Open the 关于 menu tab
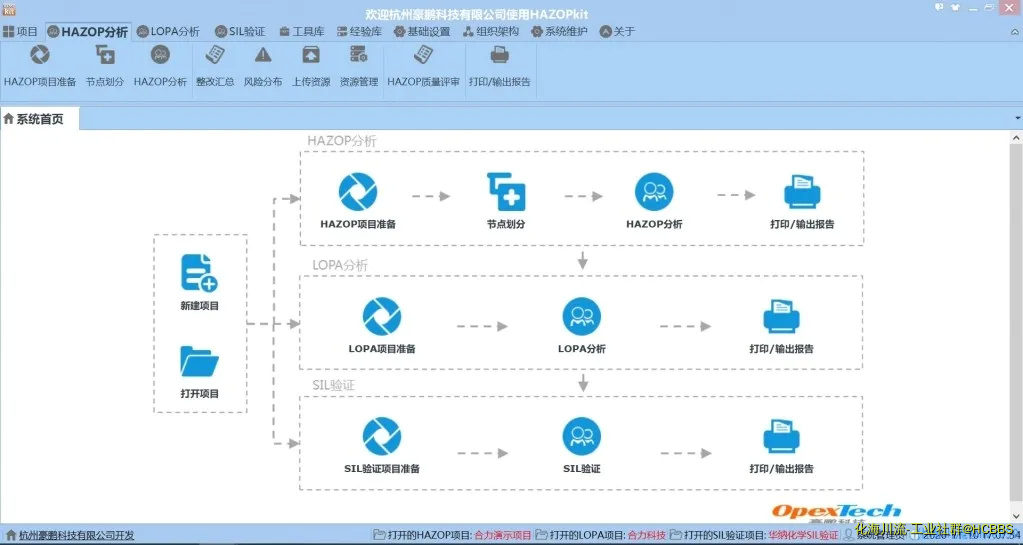The image size is (1023, 545). tap(617, 31)
